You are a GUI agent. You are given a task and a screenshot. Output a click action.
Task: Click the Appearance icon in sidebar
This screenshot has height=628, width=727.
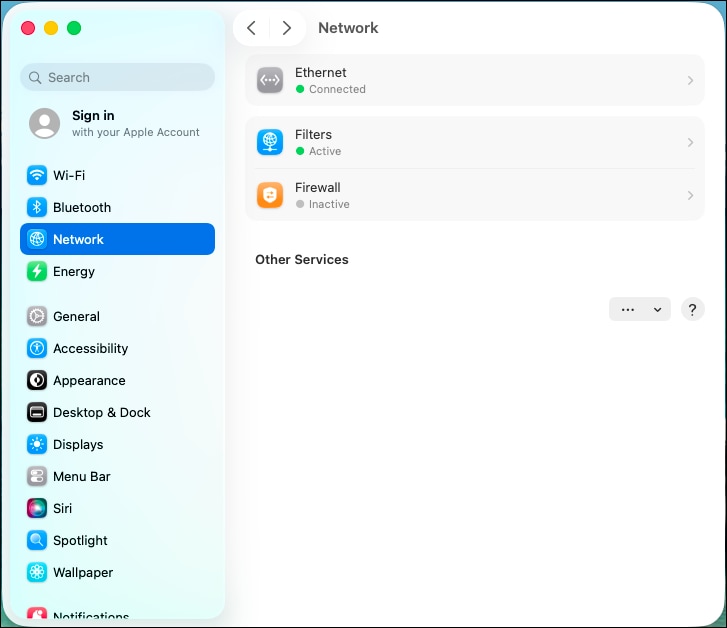[x=37, y=380]
